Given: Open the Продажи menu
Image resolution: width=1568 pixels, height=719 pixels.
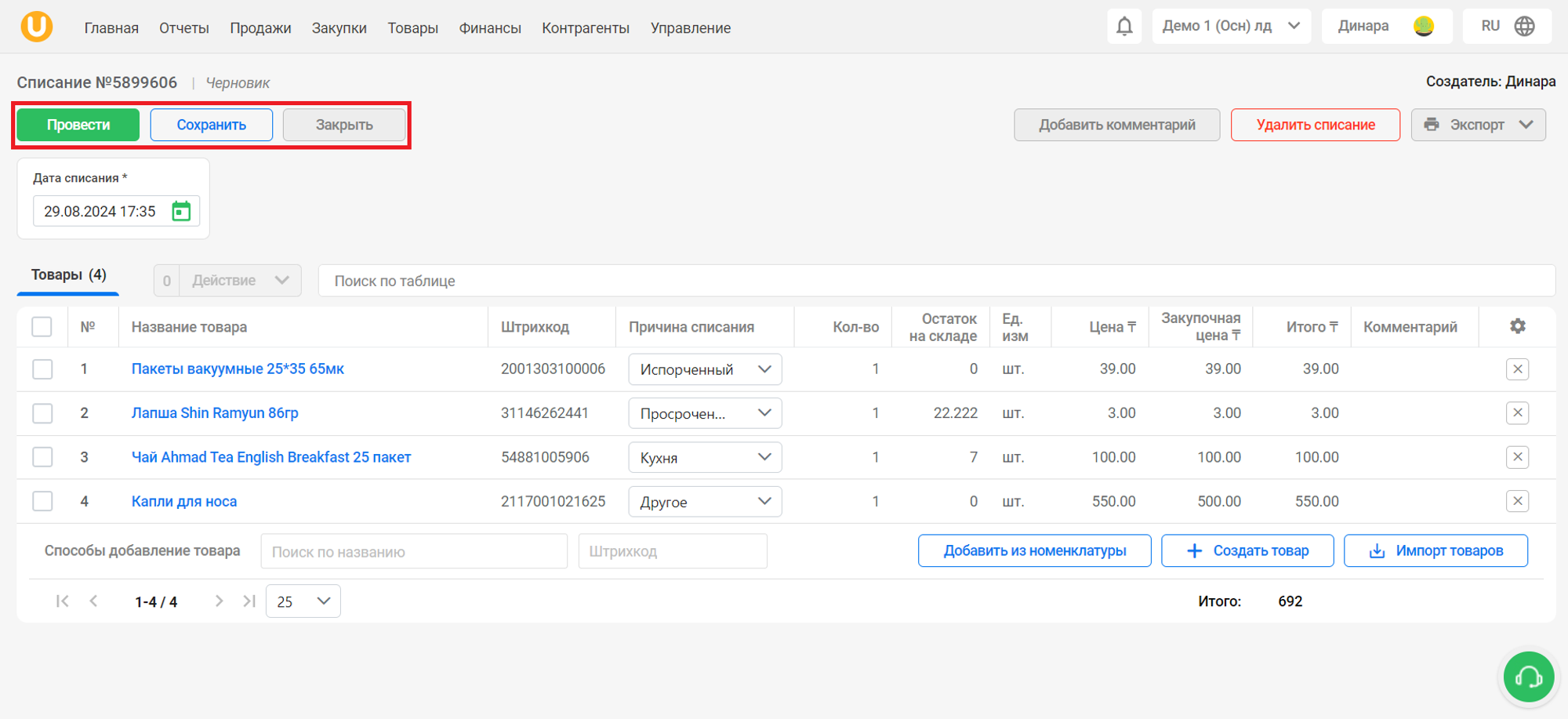Looking at the screenshot, I should click(x=260, y=28).
